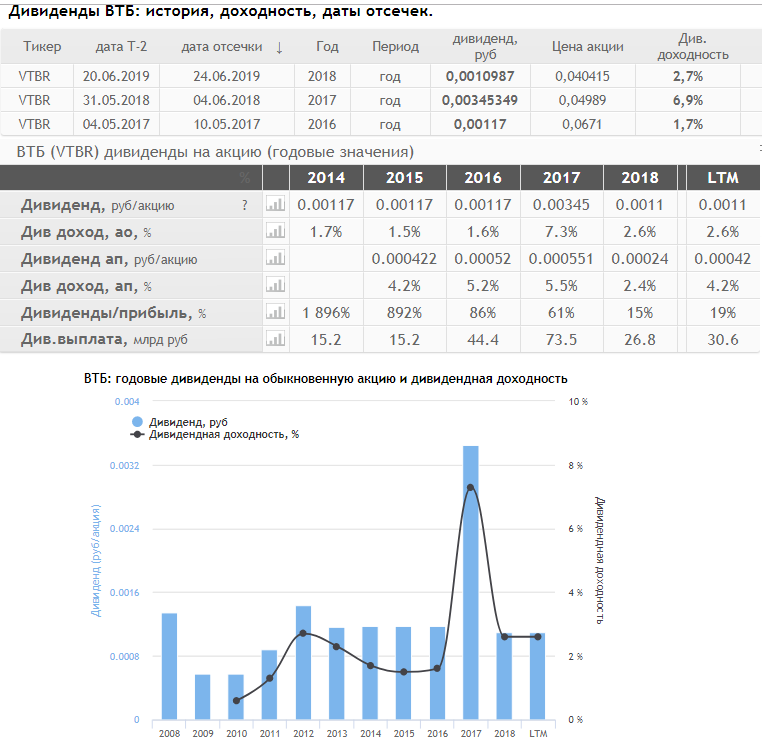Screen dimensions: 762x753
Task: Click the Дивиденды ВТБ: история page heading
Action: tap(221, 12)
